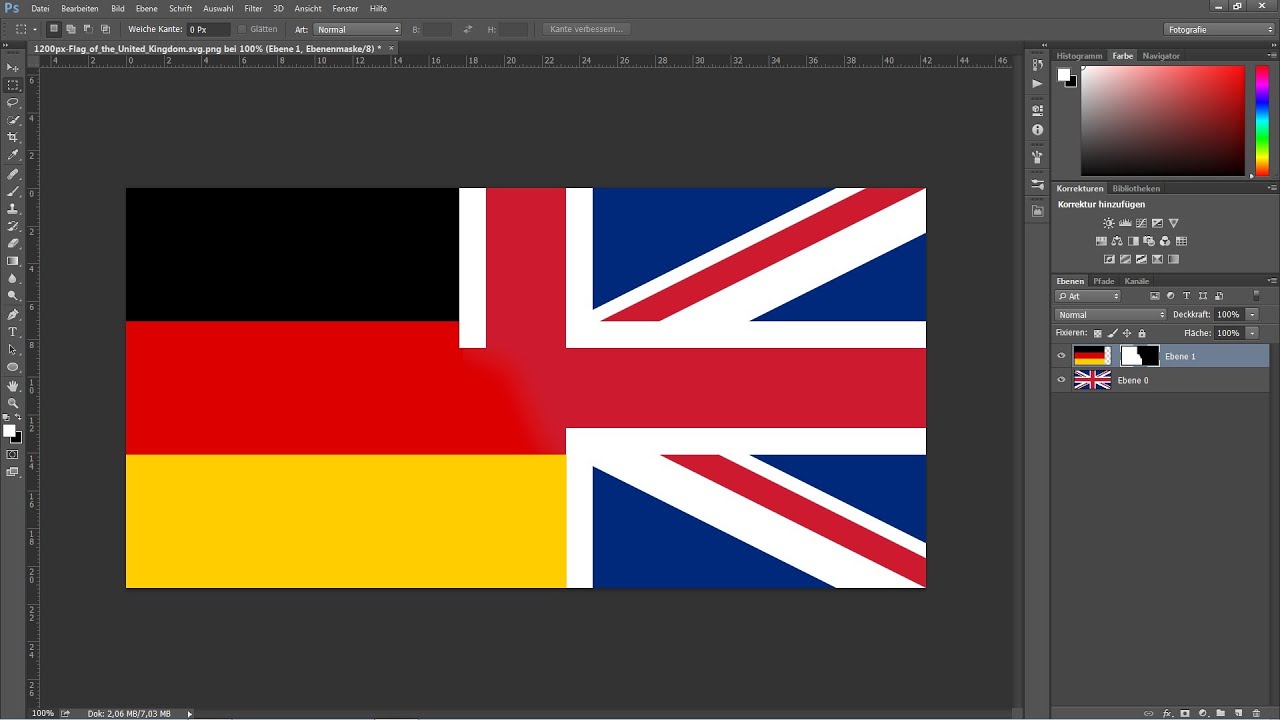Open the Info panel icon

(1037, 130)
